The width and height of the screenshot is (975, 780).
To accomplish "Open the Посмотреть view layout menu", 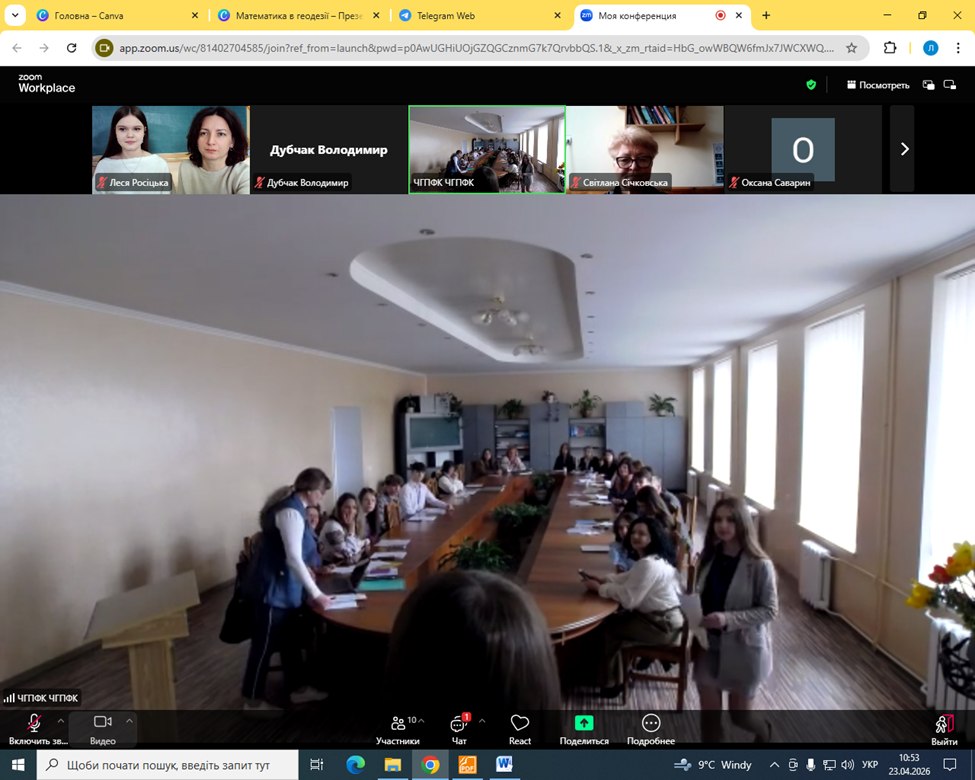I will (877, 85).
